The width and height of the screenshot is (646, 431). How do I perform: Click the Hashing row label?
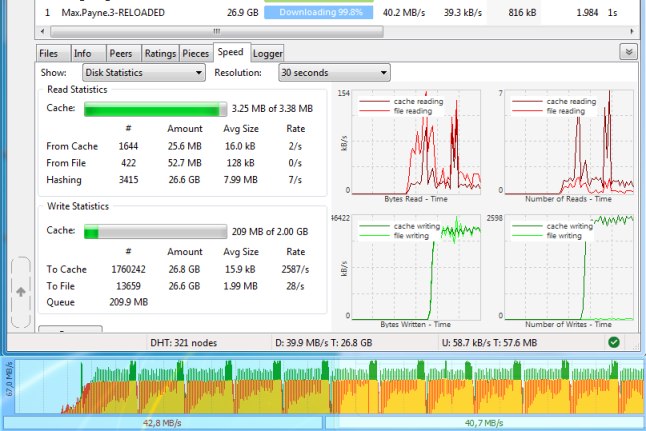[64, 180]
